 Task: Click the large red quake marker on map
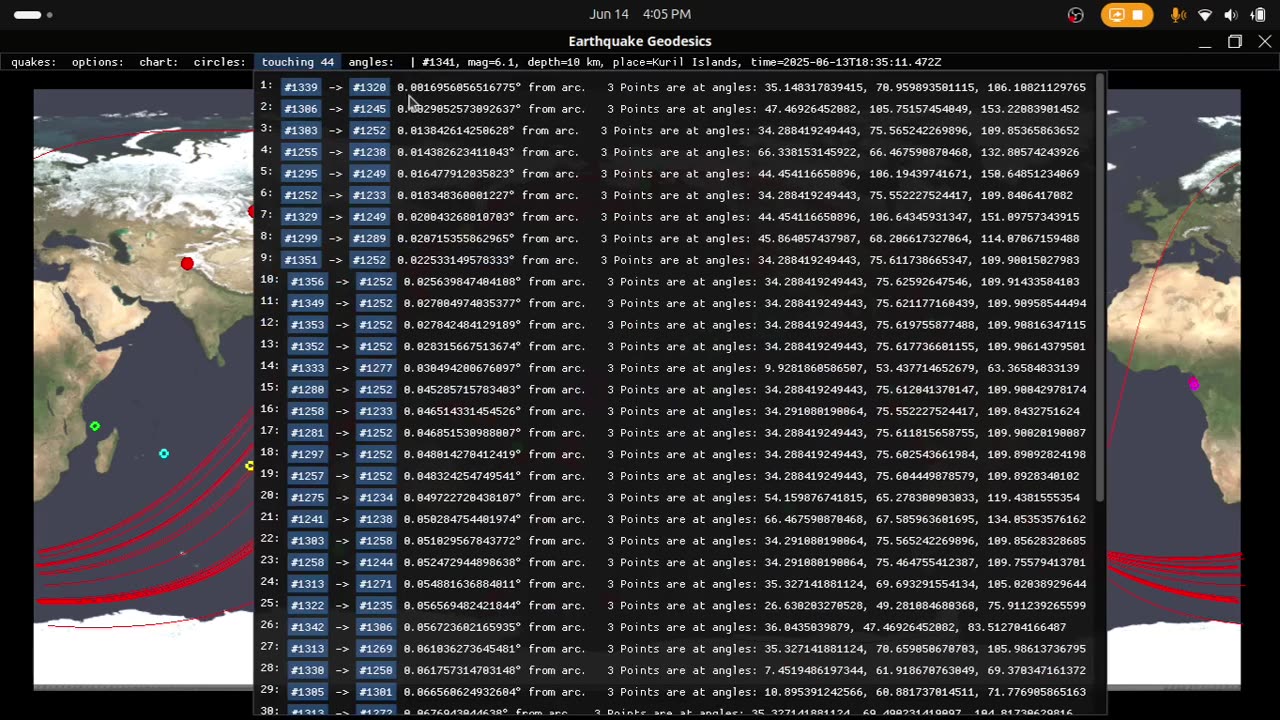click(x=187, y=263)
